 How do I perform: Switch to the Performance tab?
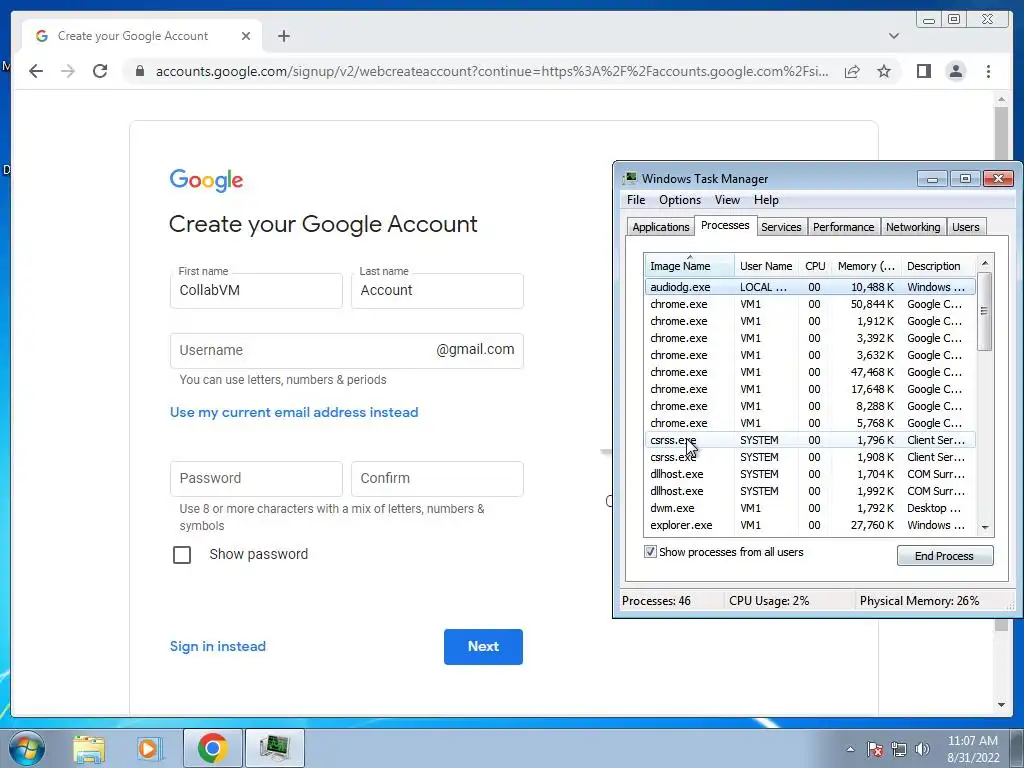[843, 227]
